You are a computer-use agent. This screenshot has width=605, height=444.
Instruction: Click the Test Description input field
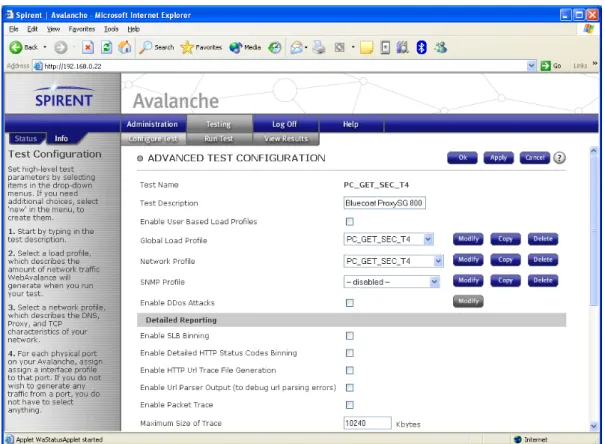pyautogui.click(x=384, y=203)
